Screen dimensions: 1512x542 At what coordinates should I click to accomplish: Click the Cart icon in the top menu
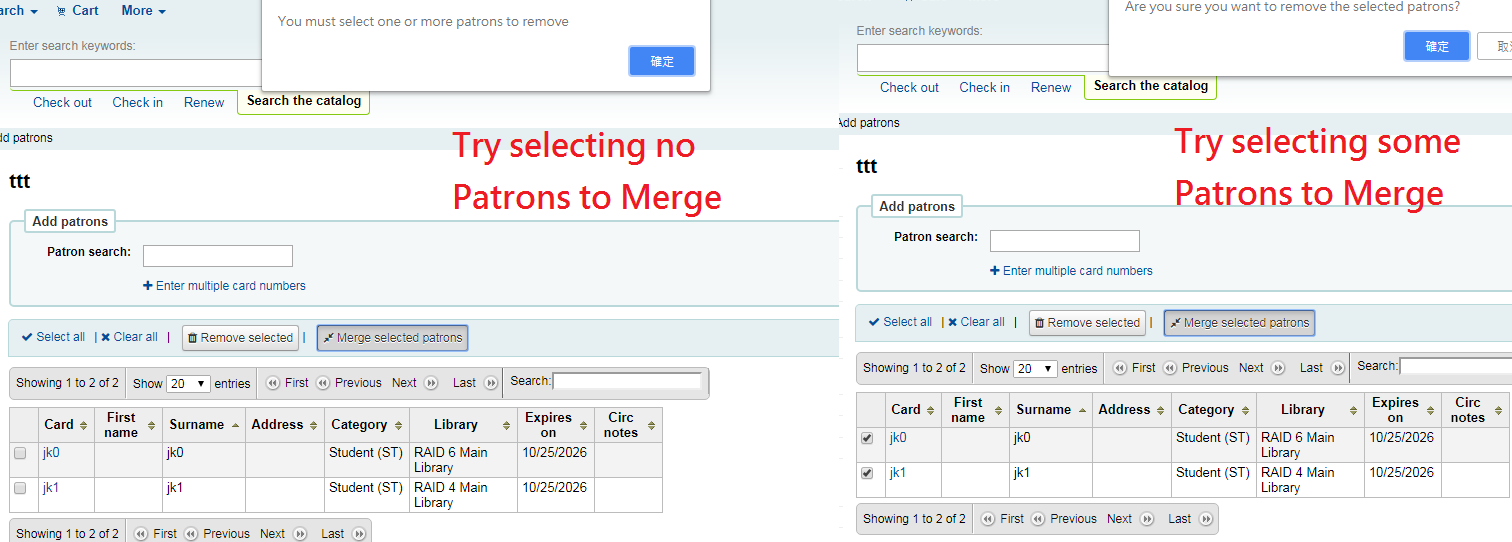click(x=62, y=11)
